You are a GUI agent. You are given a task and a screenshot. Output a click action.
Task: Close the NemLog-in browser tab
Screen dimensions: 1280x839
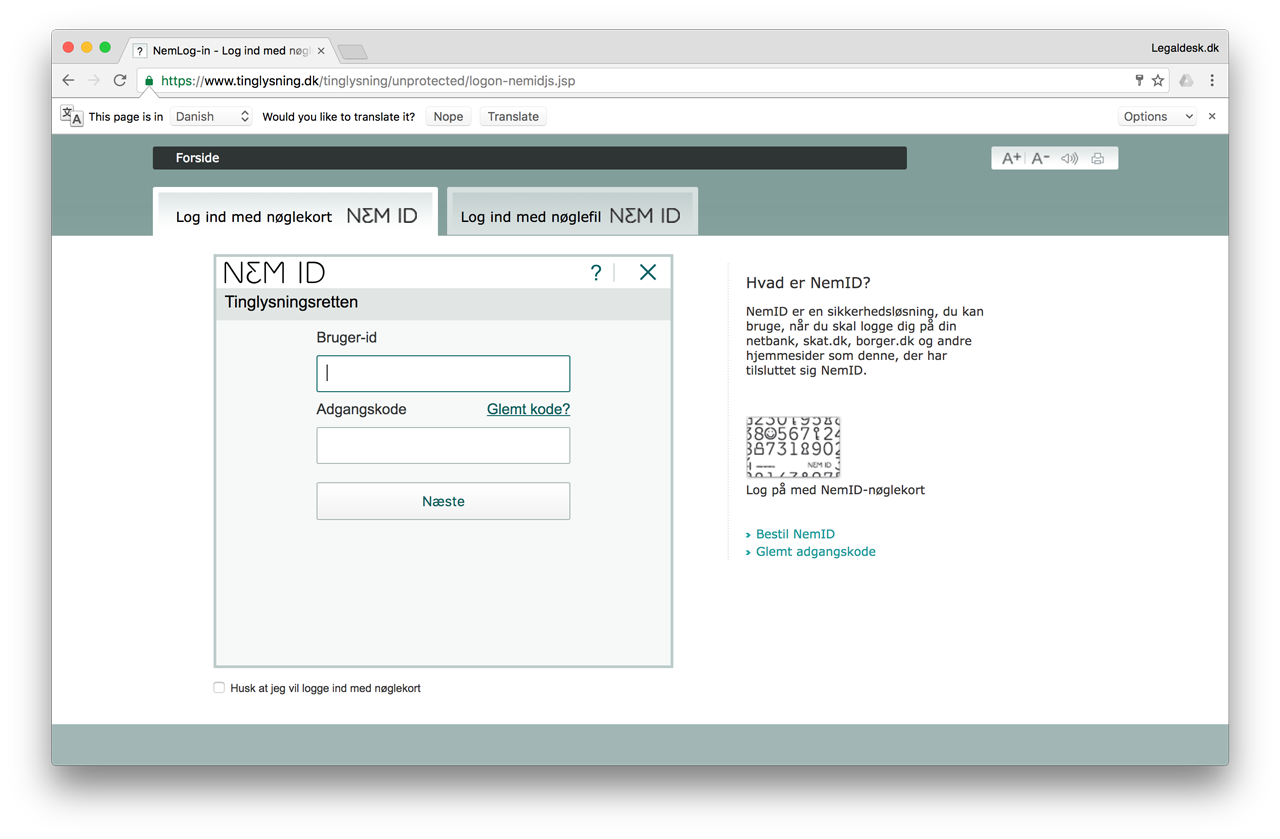(x=321, y=50)
